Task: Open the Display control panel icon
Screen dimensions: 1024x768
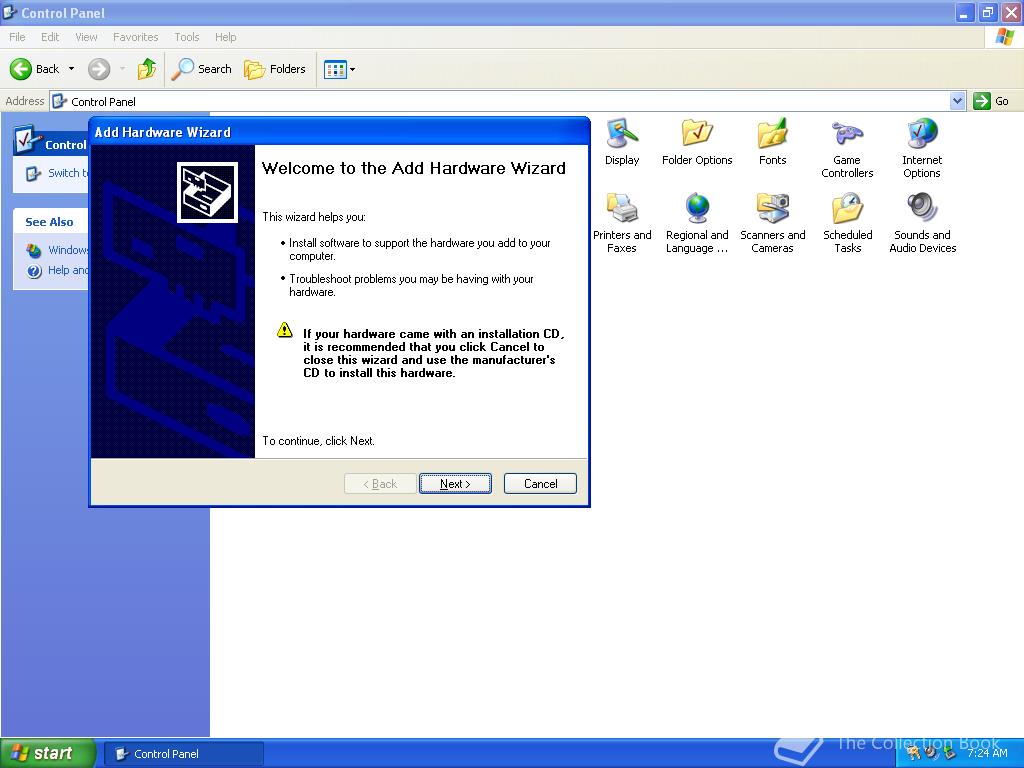Action: pyautogui.click(x=622, y=142)
